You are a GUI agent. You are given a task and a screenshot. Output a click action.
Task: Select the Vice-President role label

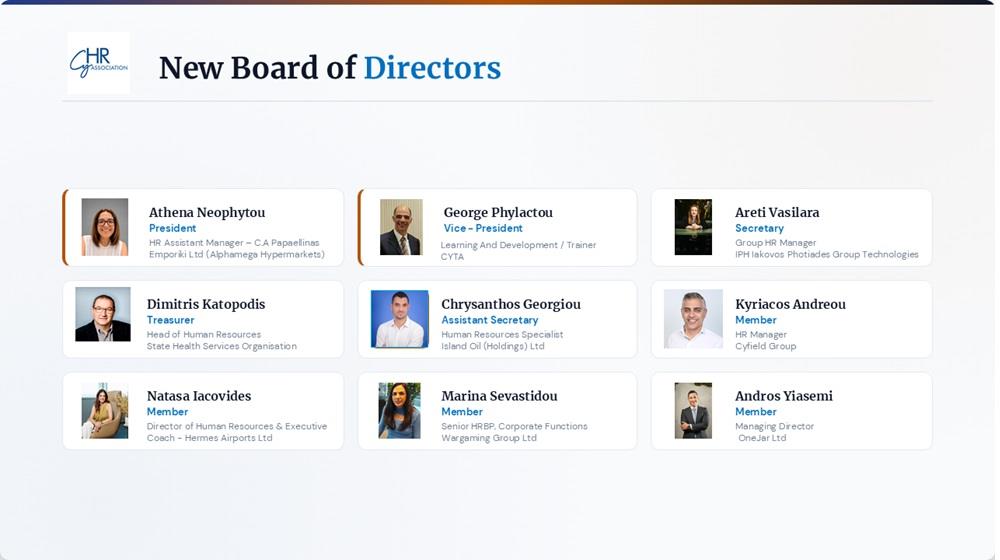483,228
